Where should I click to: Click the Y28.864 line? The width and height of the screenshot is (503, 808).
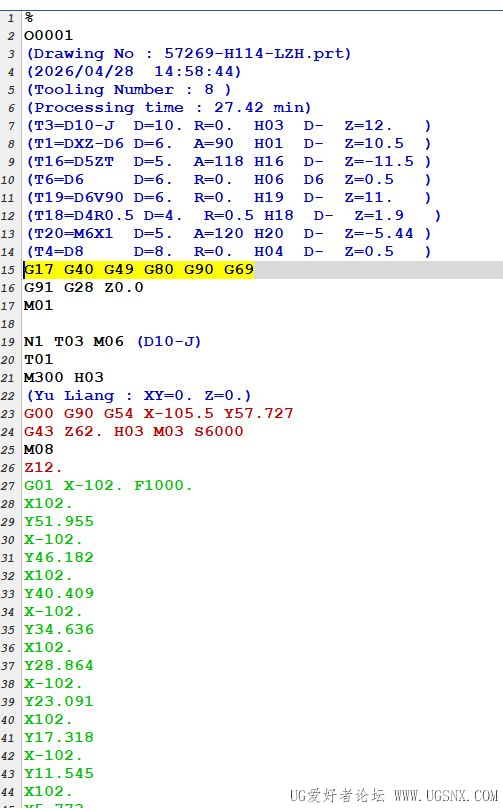pos(59,666)
